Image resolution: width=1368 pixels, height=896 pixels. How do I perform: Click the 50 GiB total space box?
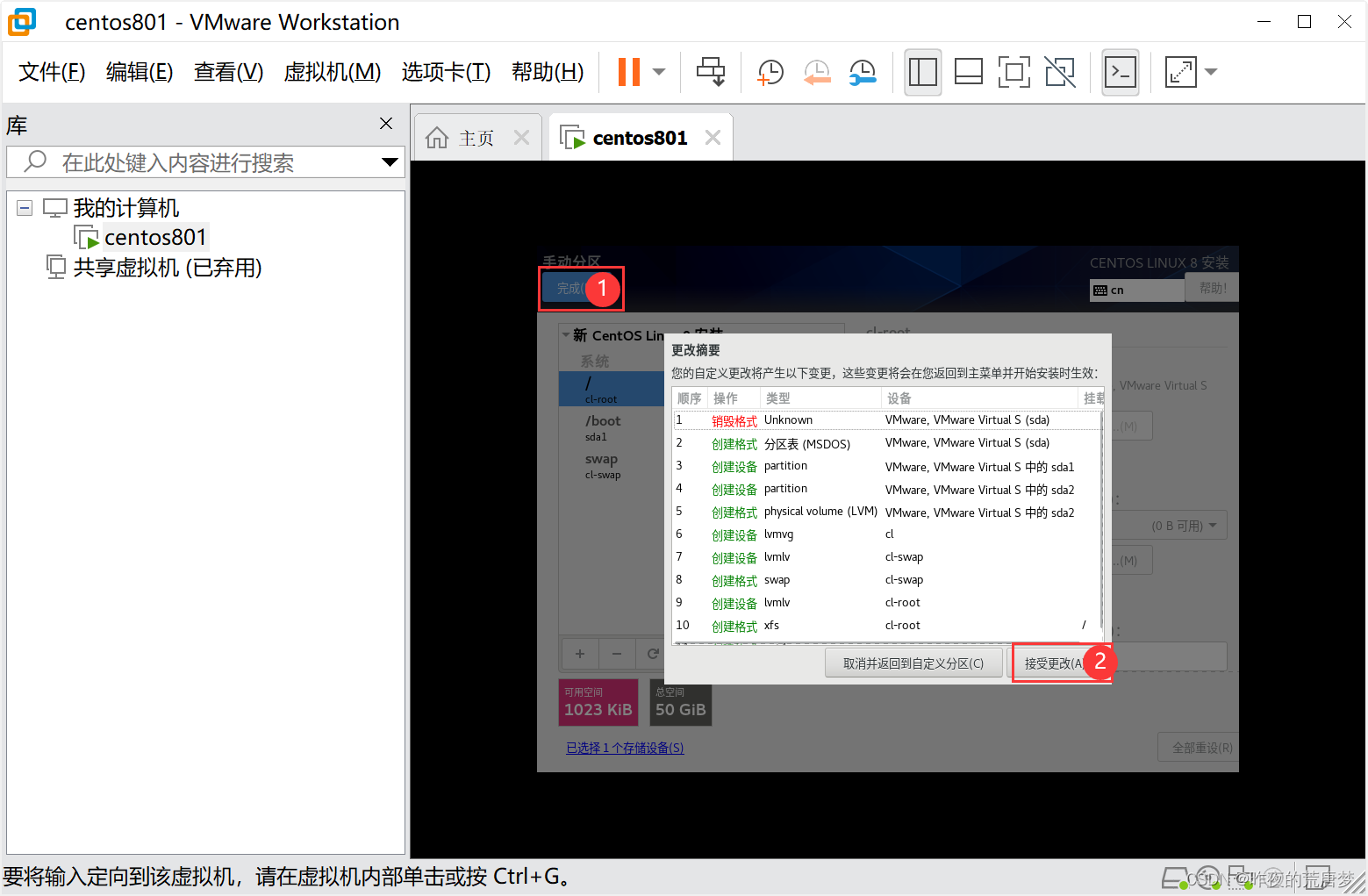tap(681, 703)
